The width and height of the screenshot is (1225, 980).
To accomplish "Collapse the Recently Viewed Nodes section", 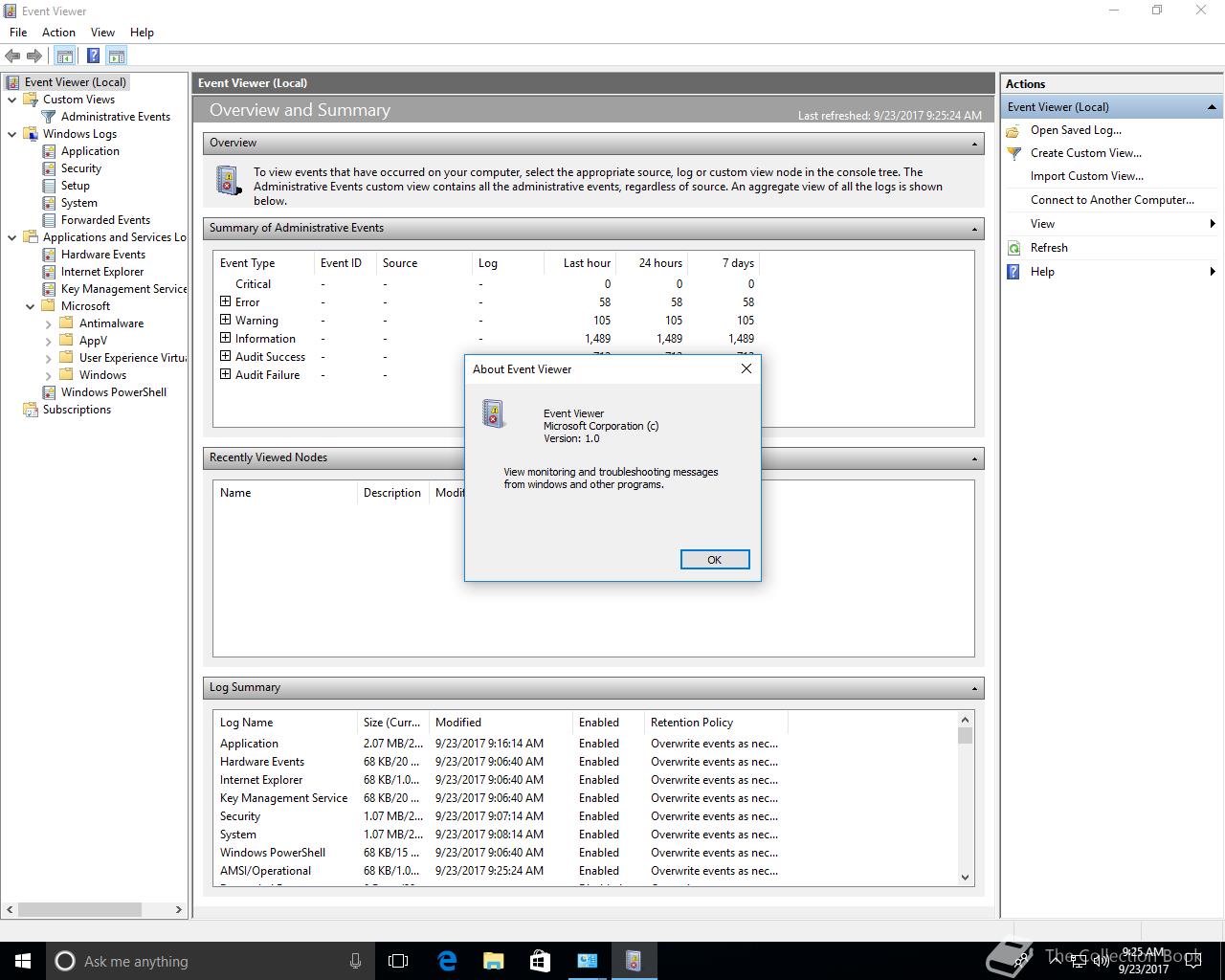I will point(974,458).
